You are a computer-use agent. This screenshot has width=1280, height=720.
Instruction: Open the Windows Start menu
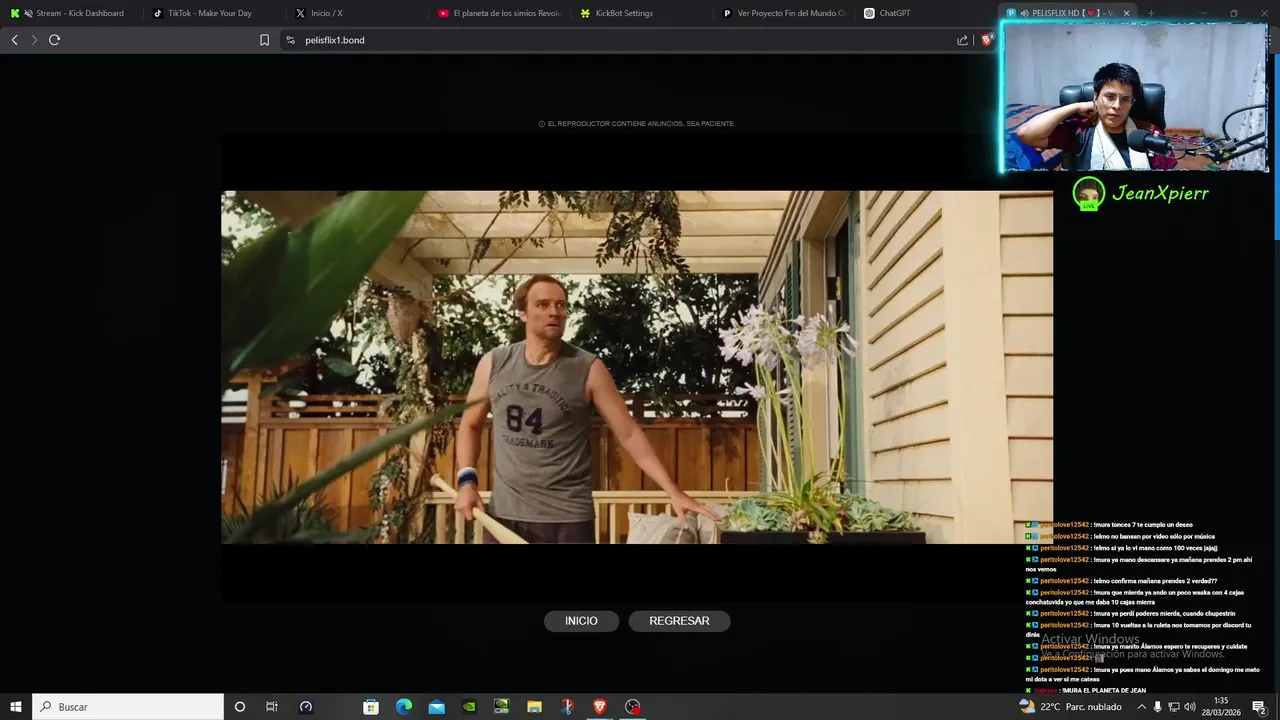tap(16, 707)
